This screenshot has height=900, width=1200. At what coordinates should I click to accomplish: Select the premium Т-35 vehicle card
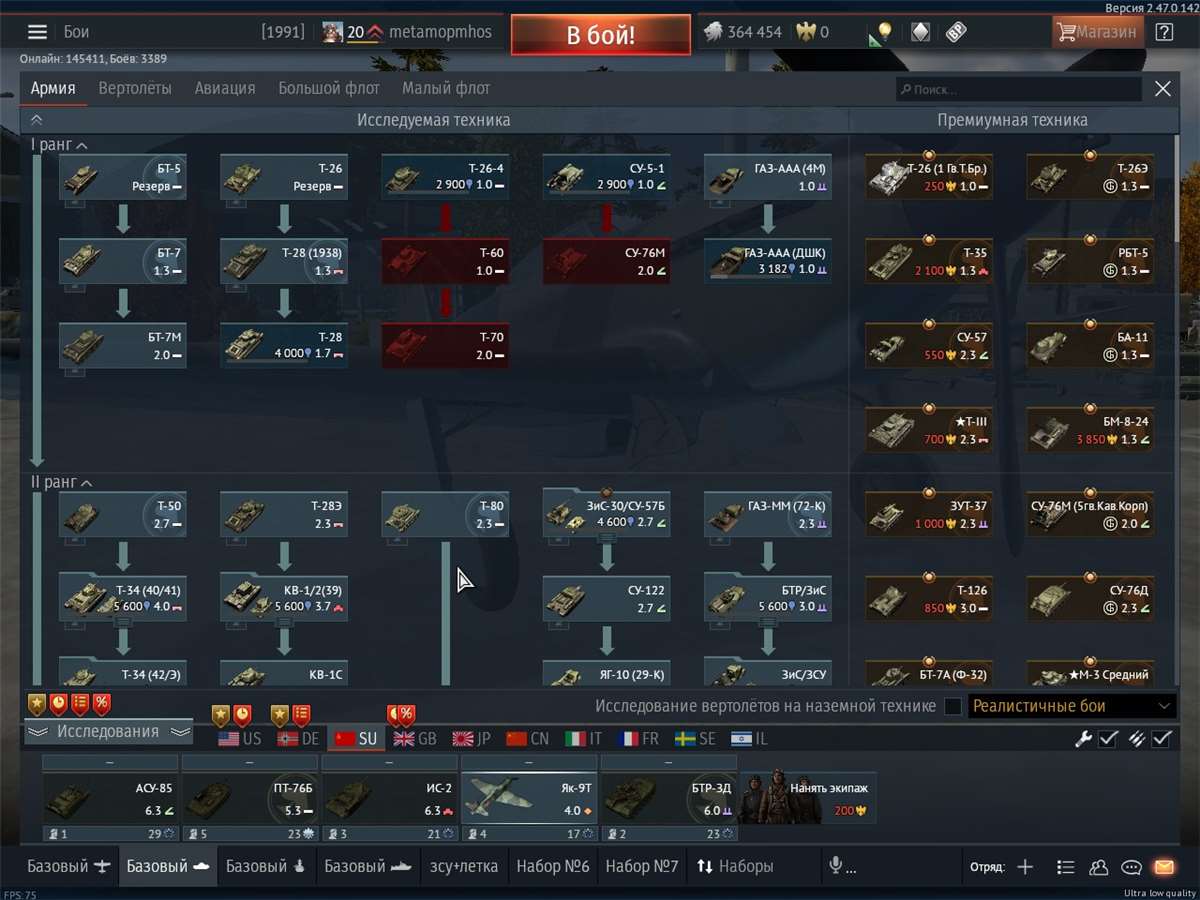pos(929,261)
